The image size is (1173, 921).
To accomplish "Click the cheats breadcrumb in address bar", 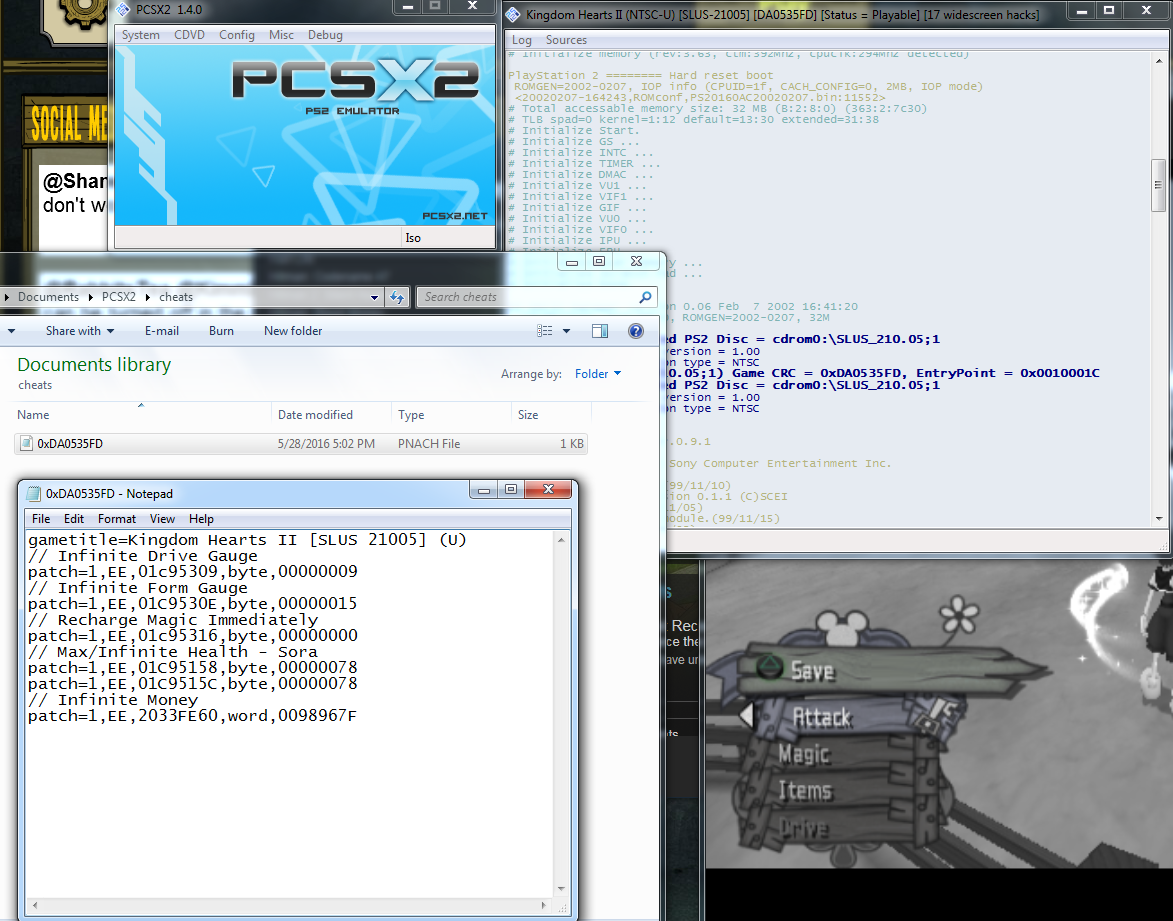I will [x=176, y=297].
